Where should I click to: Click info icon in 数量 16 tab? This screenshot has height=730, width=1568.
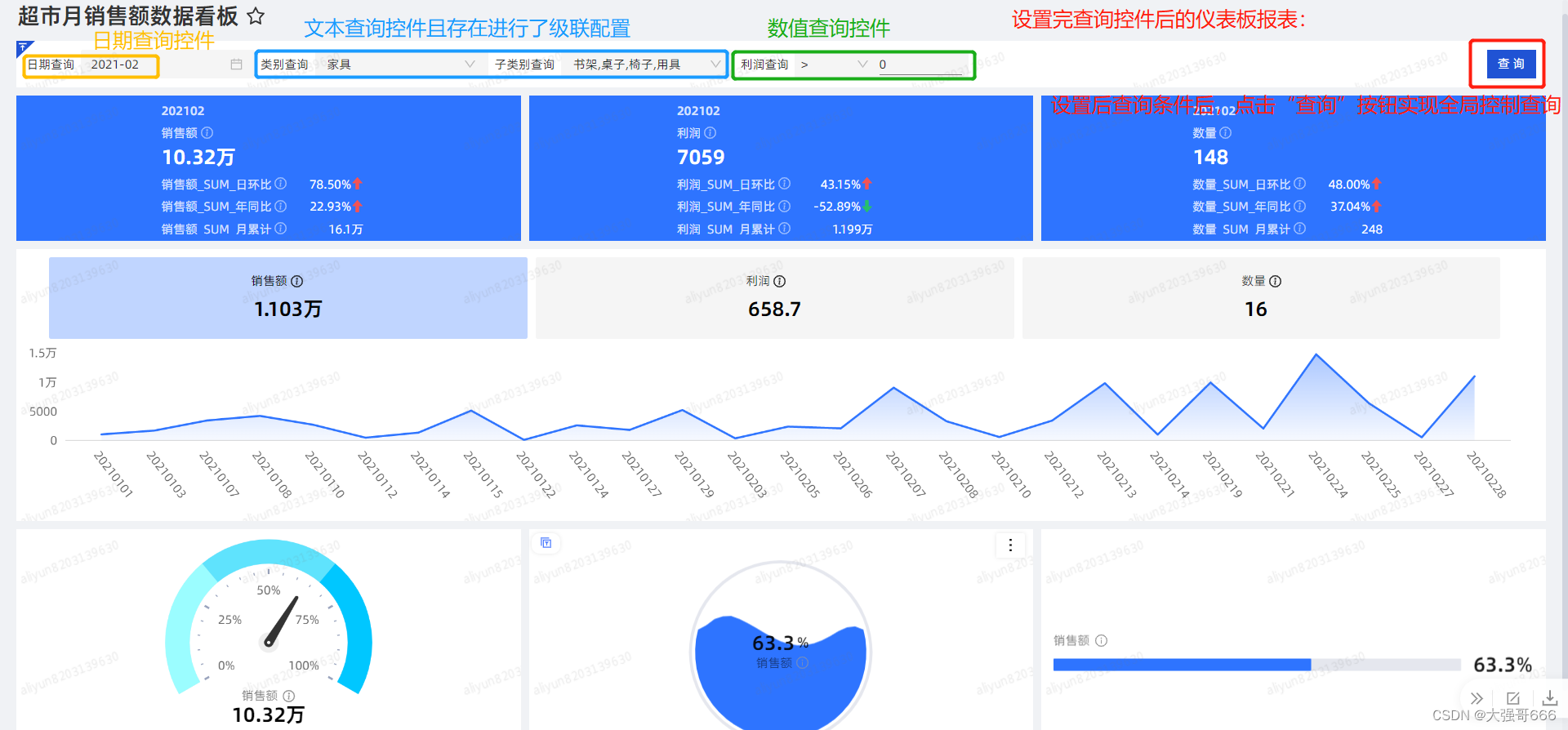coord(1276,281)
